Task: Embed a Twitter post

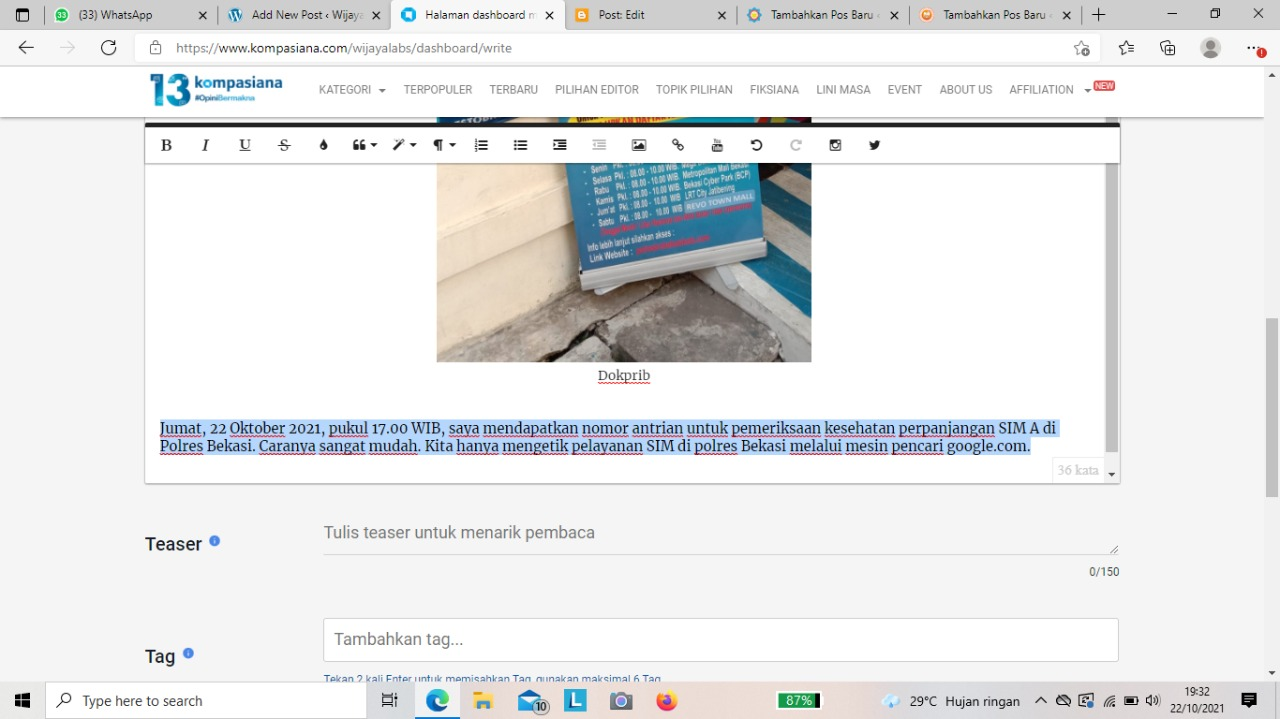Action: [874, 145]
